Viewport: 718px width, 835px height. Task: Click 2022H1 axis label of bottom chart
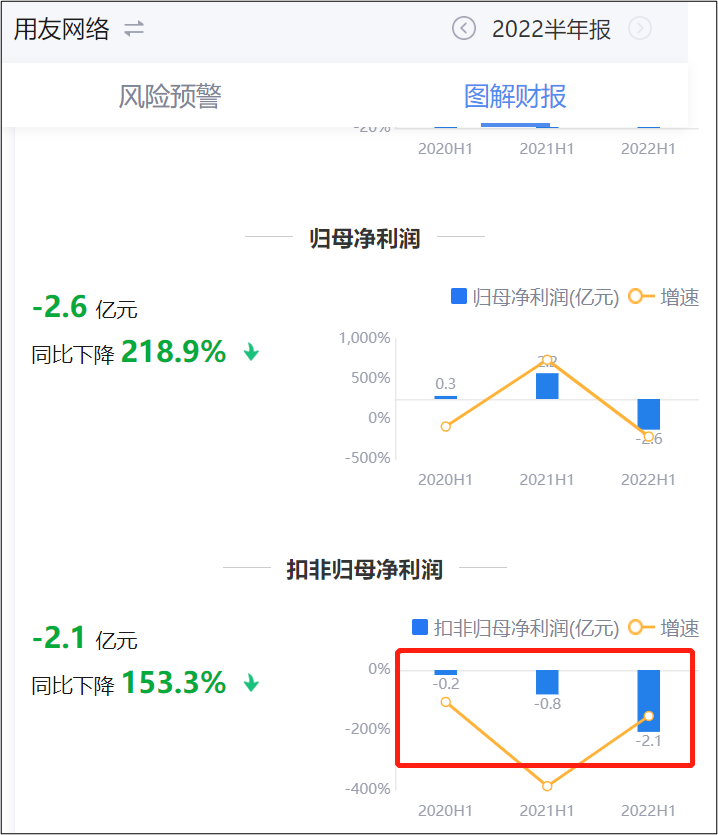[648, 811]
